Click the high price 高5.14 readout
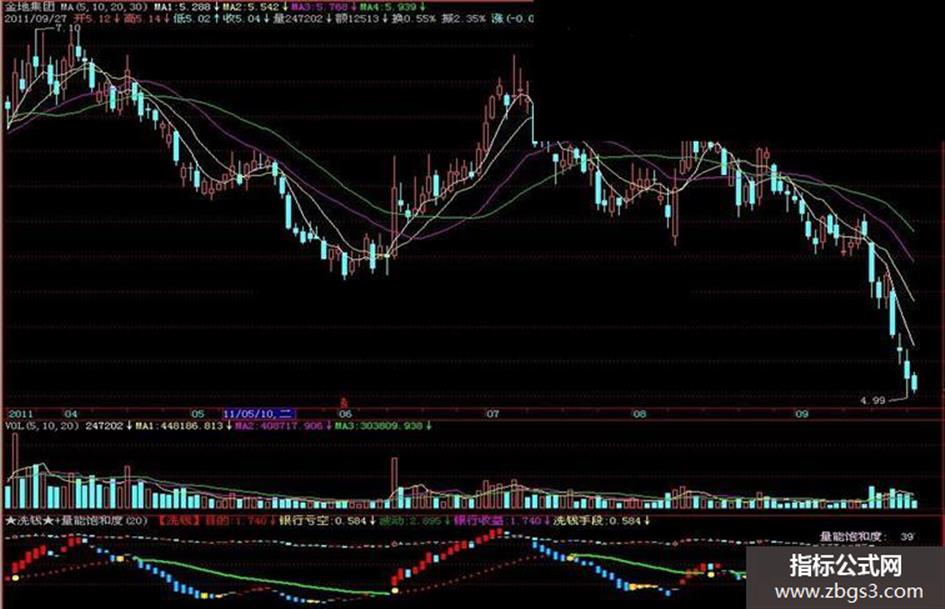 (142, 19)
